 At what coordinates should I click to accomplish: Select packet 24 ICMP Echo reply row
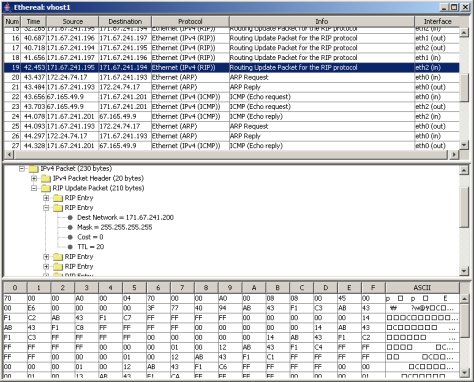(x=232, y=116)
